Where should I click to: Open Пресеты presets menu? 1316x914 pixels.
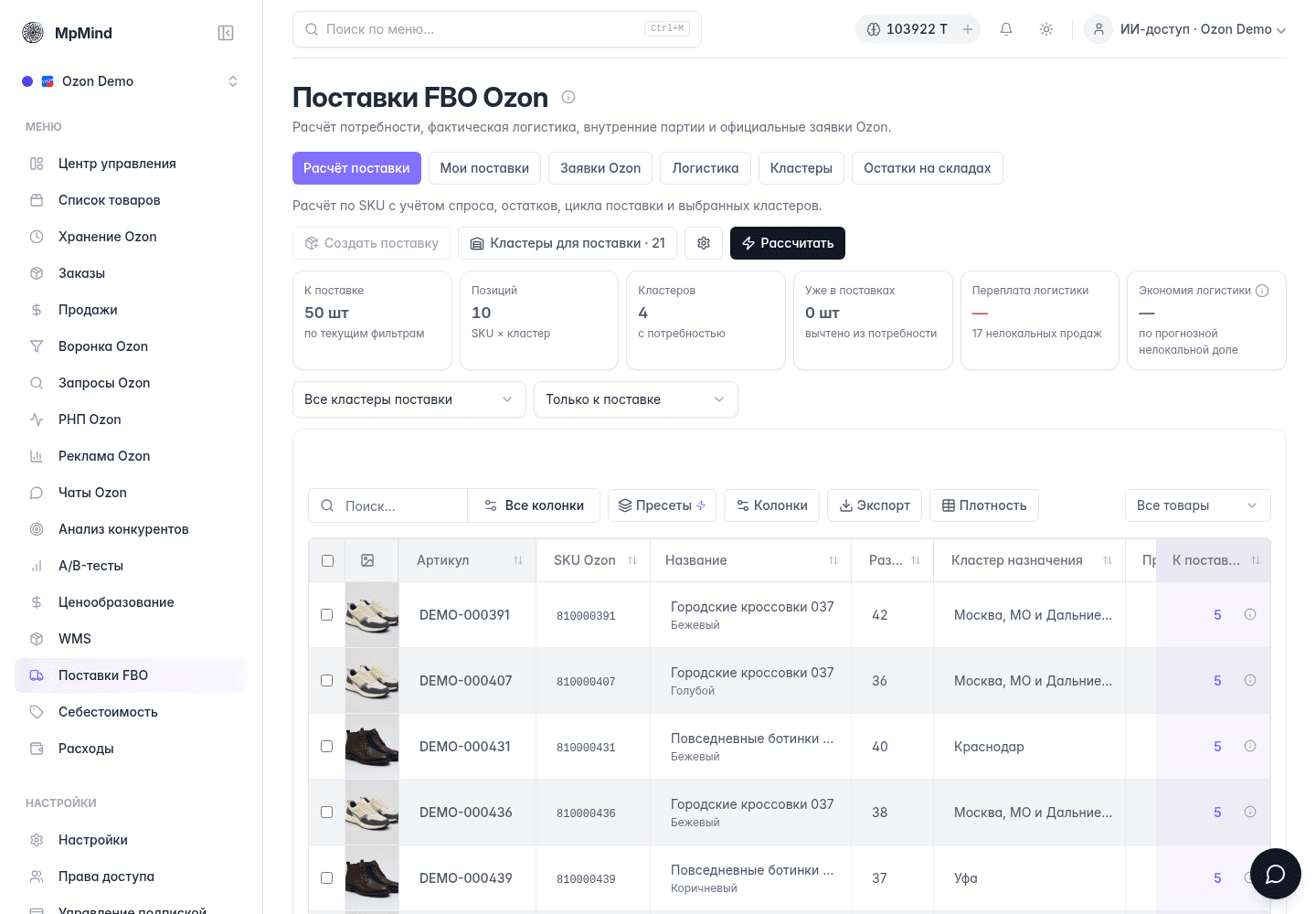tap(662, 505)
